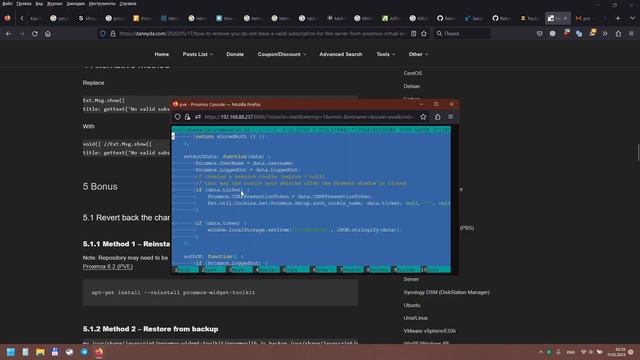Image resolution: width=640 pixels, height=360 pixels.
Task: Click the Поиск search field
Action: click(463, 34)
